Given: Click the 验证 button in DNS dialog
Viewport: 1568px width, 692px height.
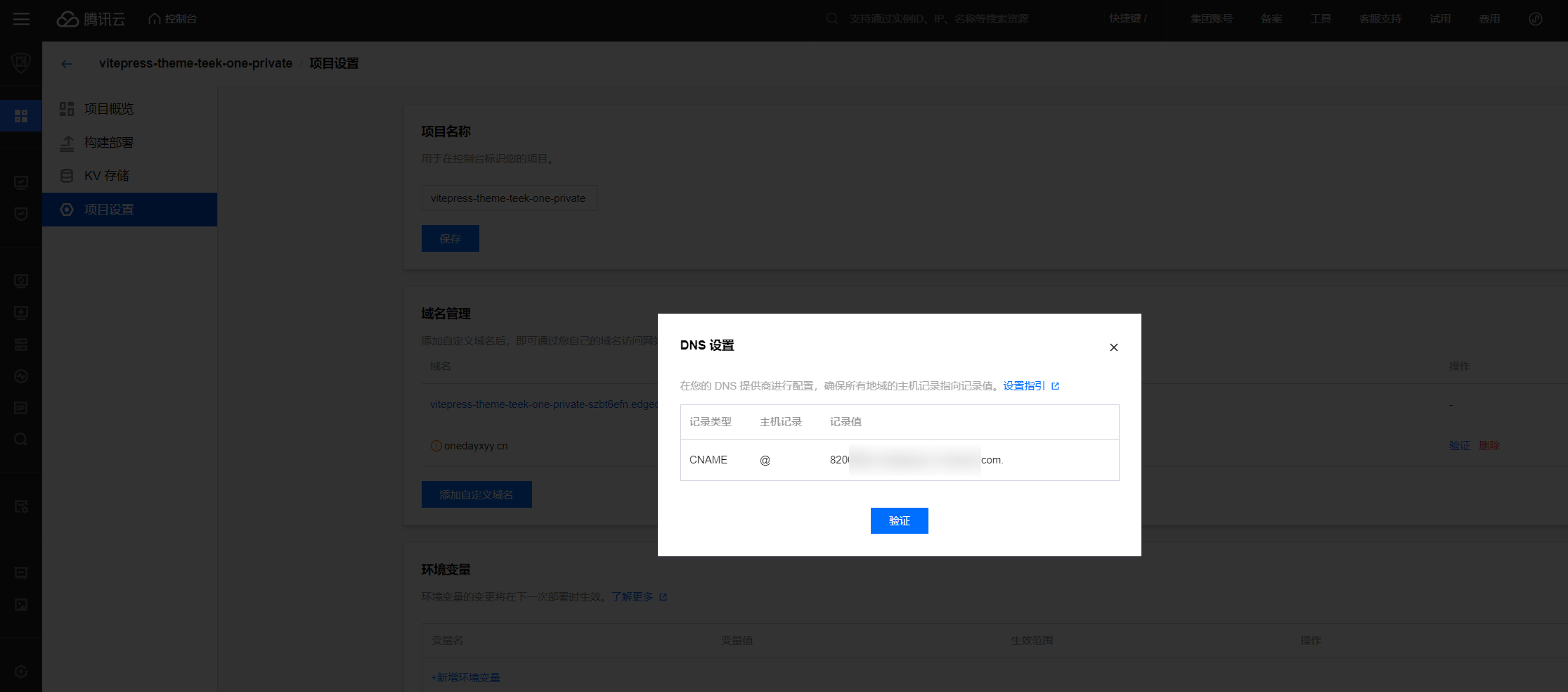Looking at the screenshot, I should pyautogui.click(x=900, y=520).
